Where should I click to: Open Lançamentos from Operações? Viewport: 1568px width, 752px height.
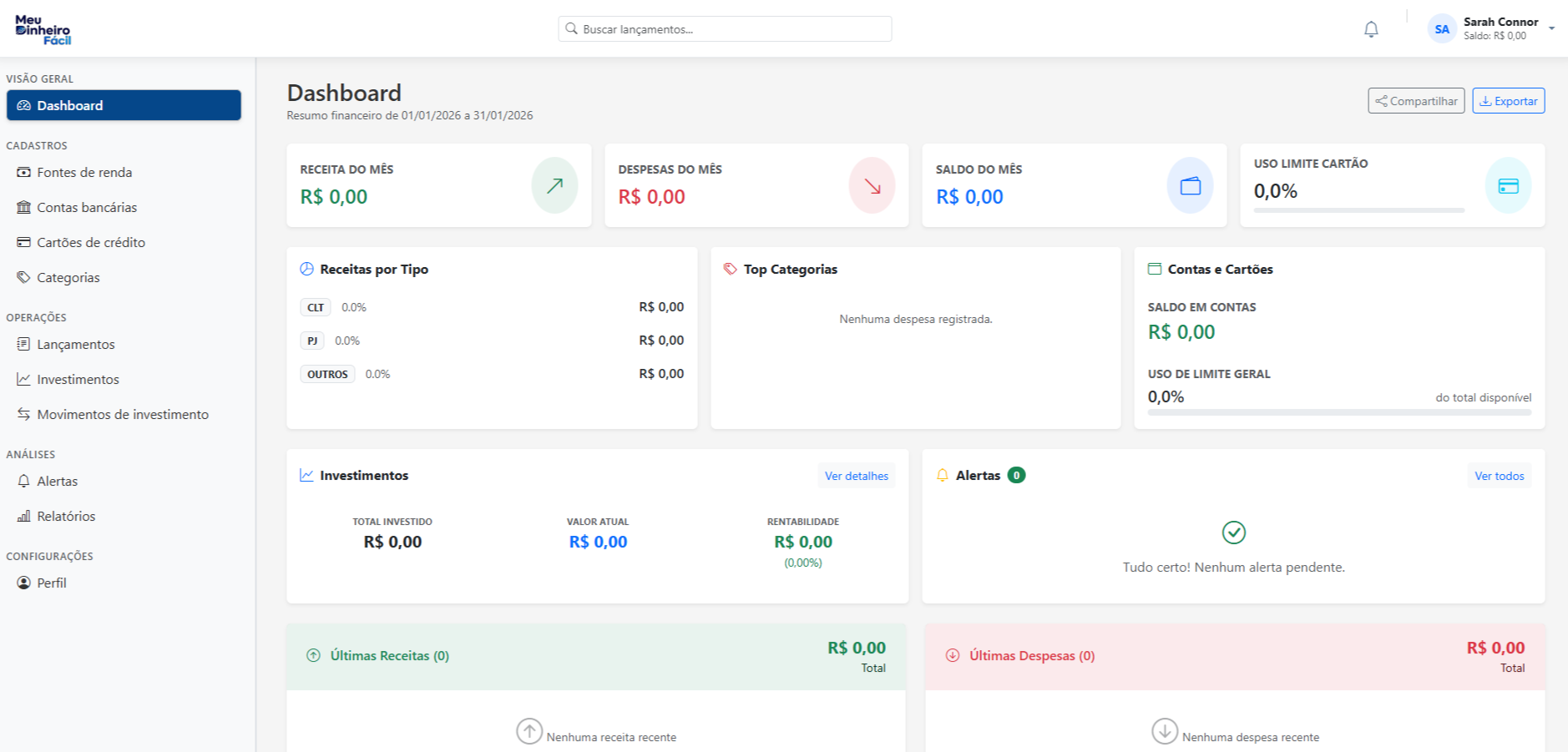click(x=75, y=344)
